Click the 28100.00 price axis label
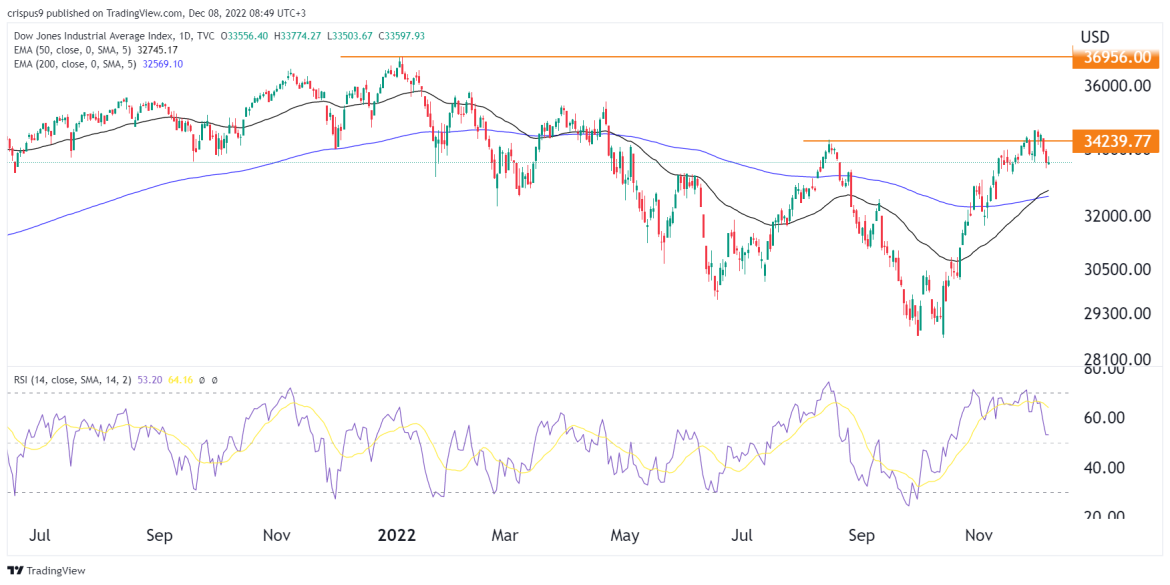This screenshot has width=1170, height=585. pyautogui.click(x=1115, y=359)
